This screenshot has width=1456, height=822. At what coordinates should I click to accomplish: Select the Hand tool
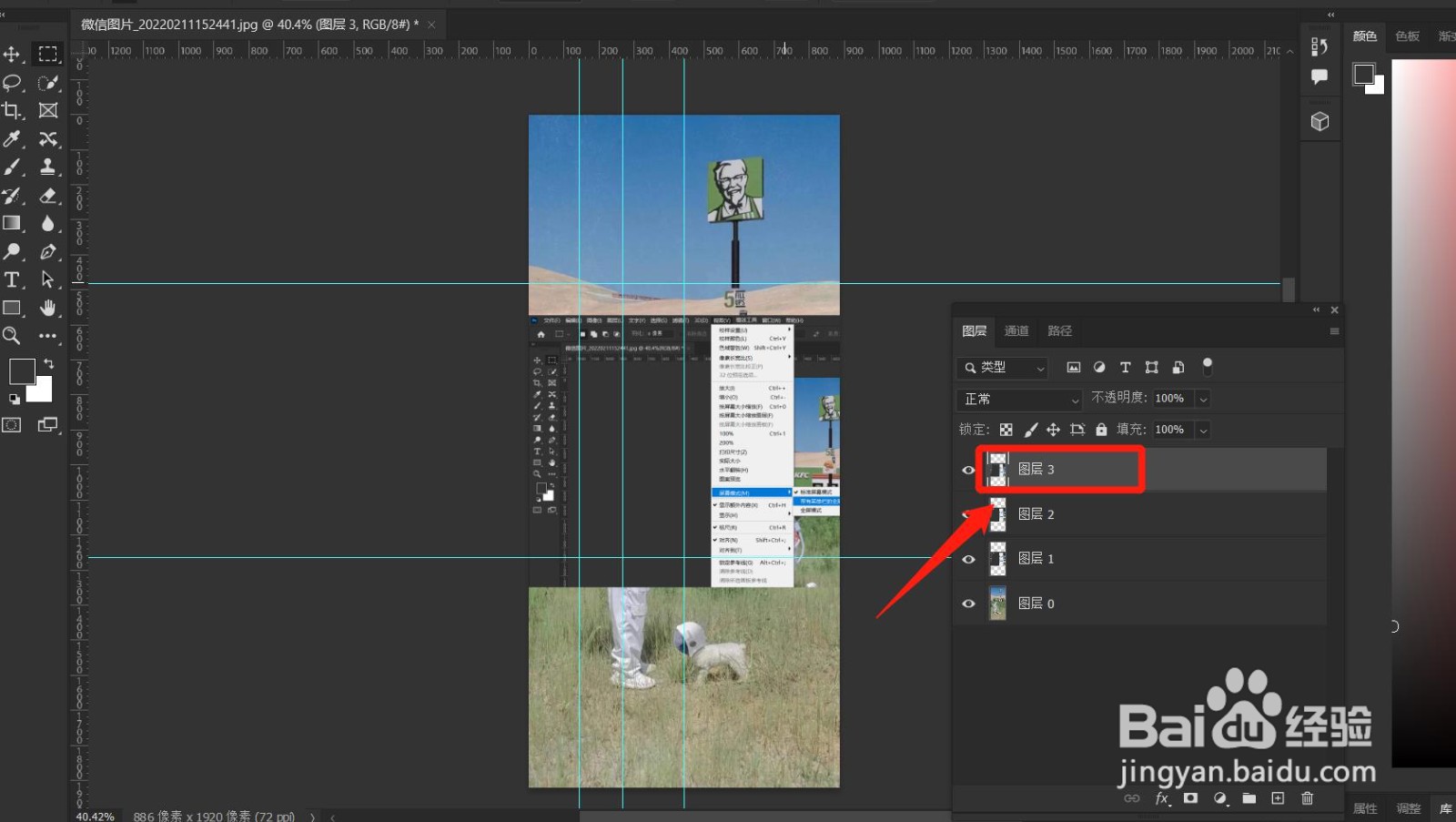click(48, 309)
